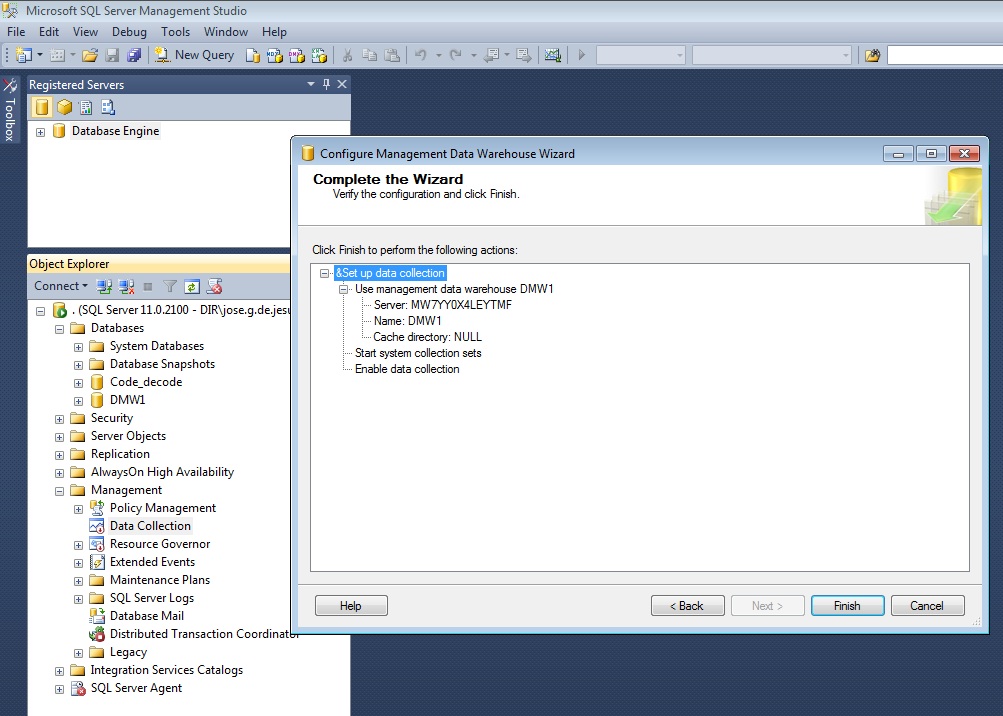This screenshot has height=716, width=1003.
Task: Collapse the Management folder
Action: click(59, 491)
